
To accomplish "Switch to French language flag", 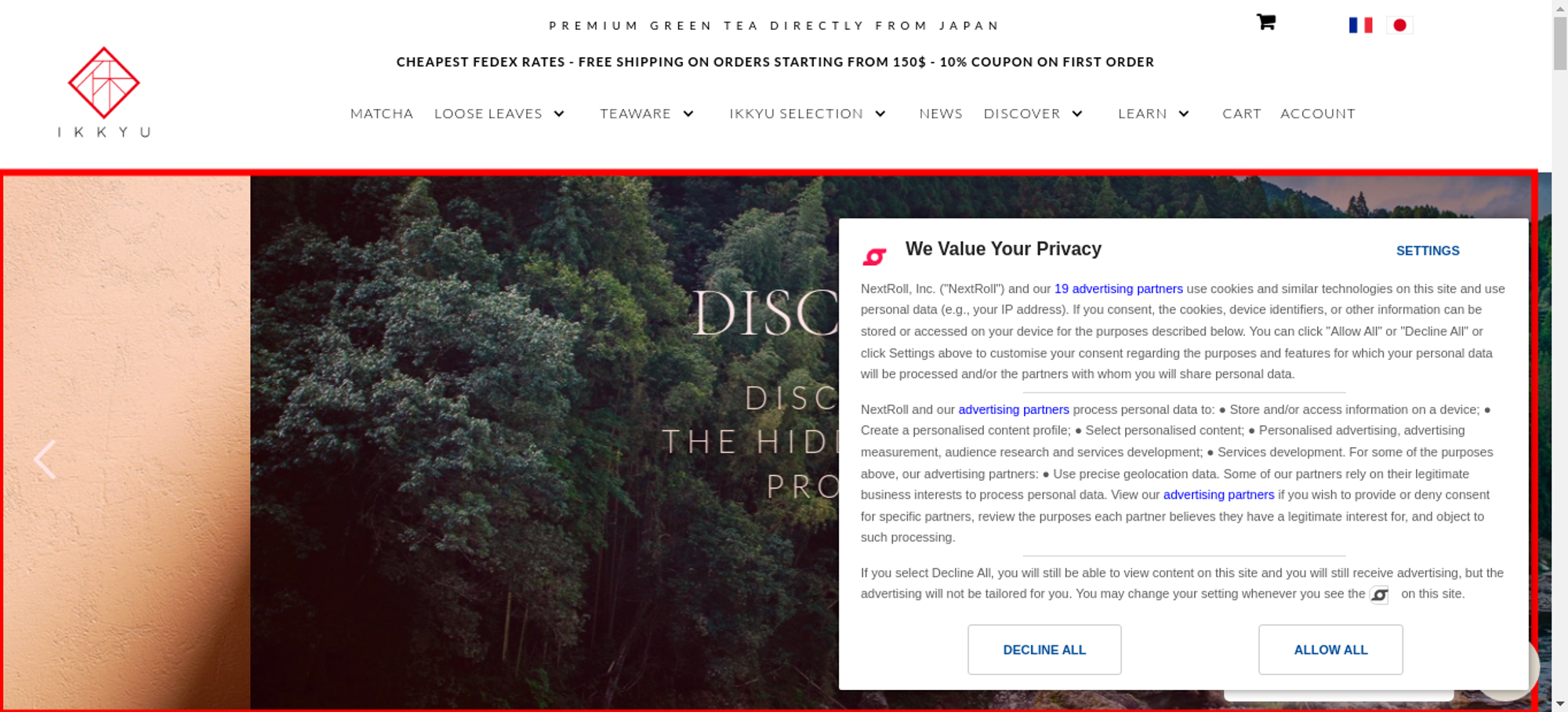I will pos(1360,25).
